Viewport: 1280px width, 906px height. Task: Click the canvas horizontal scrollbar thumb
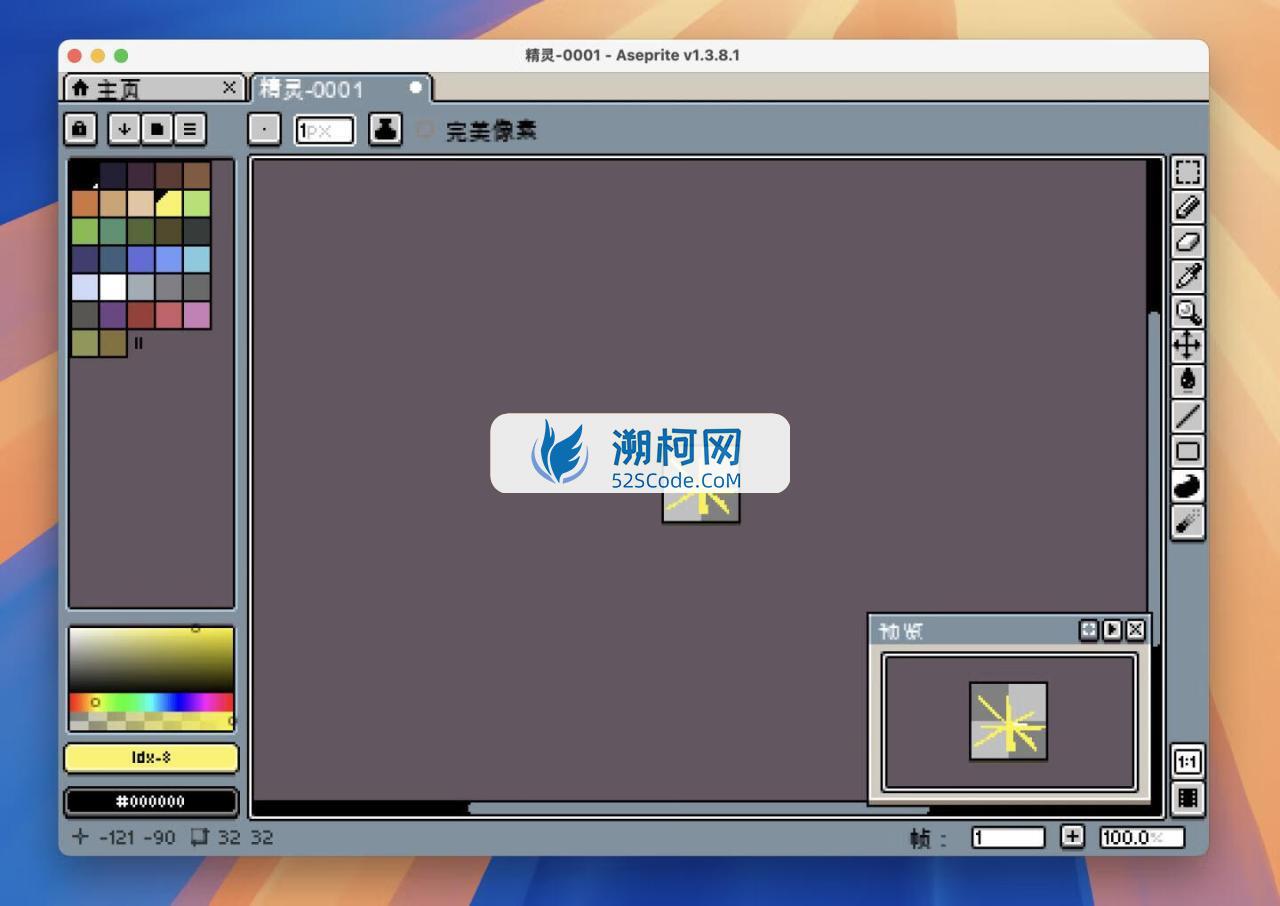[x=698, y=808]
